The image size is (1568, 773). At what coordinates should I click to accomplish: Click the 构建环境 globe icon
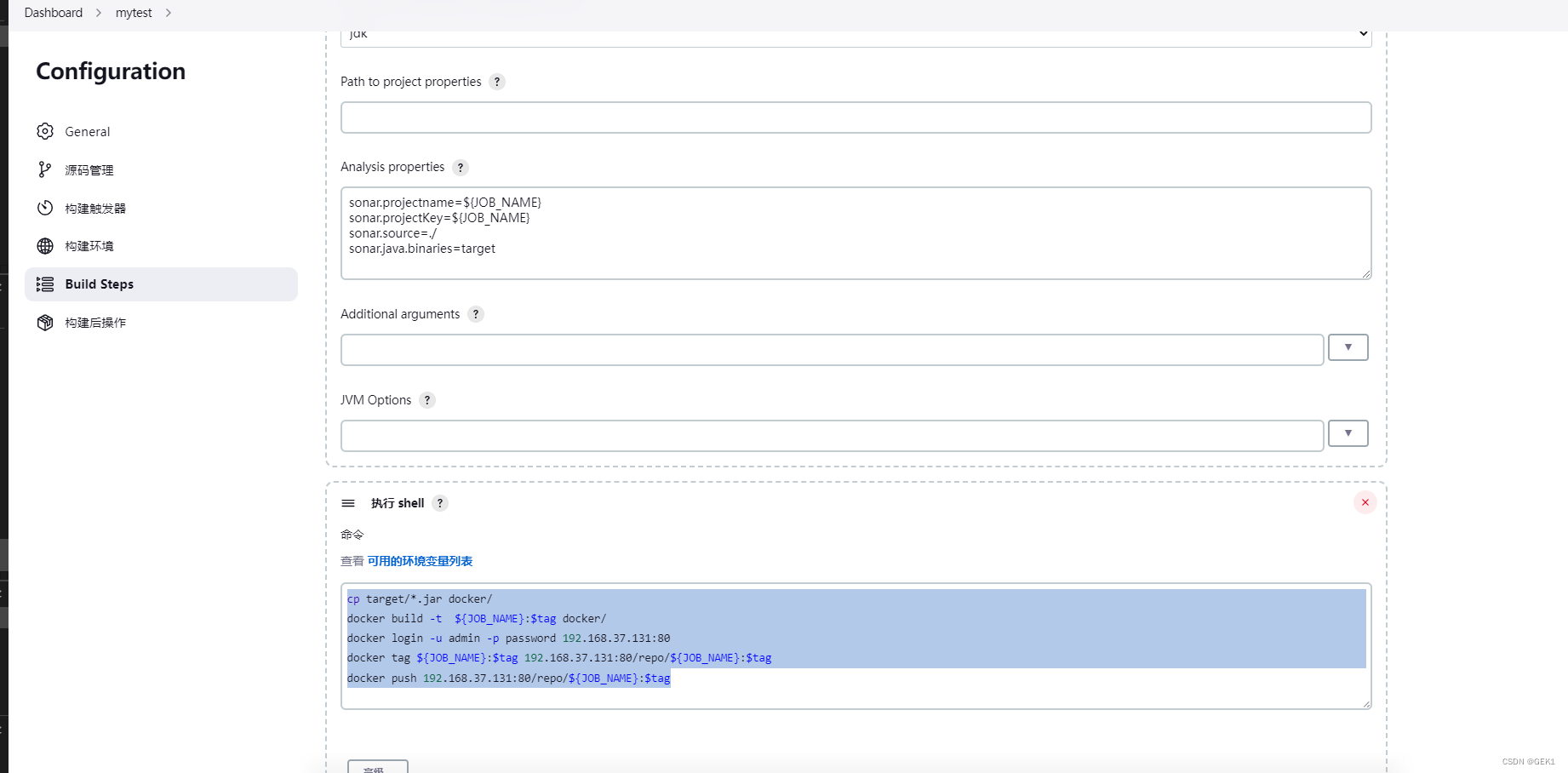(45, 246)
